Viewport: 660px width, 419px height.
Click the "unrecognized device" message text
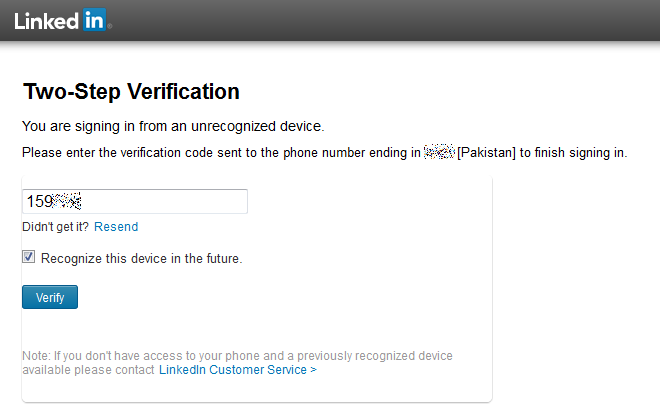point(173,126)
